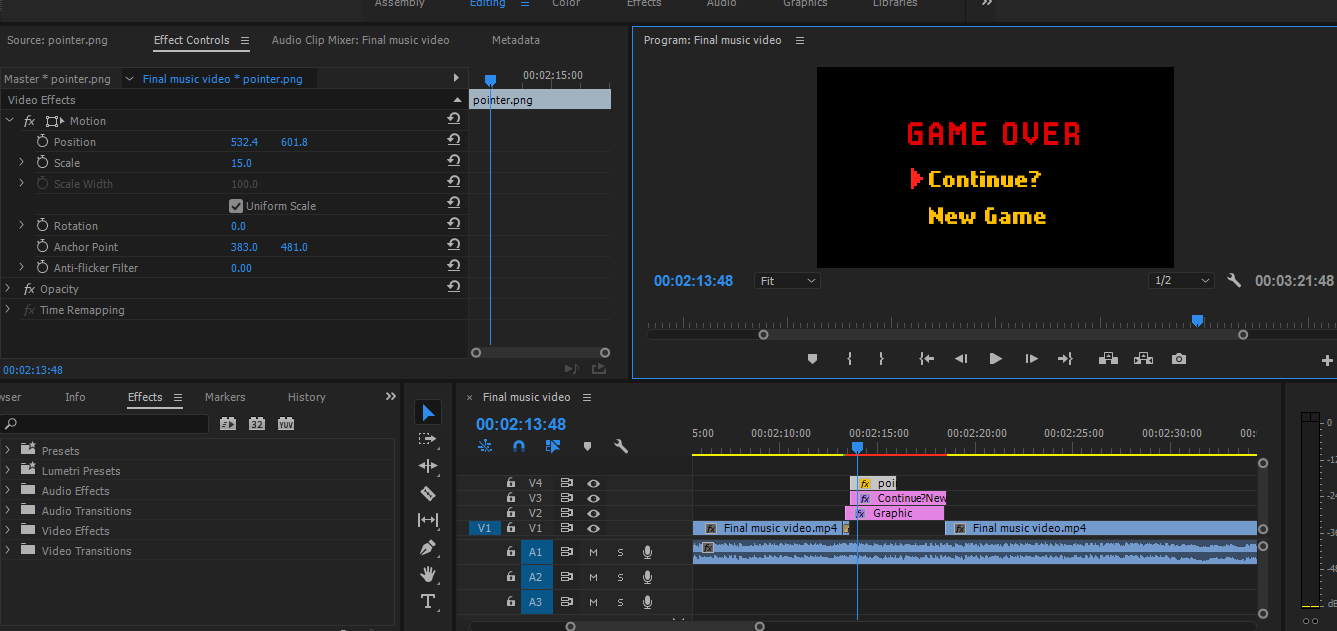Select the Selection tool arrow
Screen dimensions: 1337x631
click(428, 413)
